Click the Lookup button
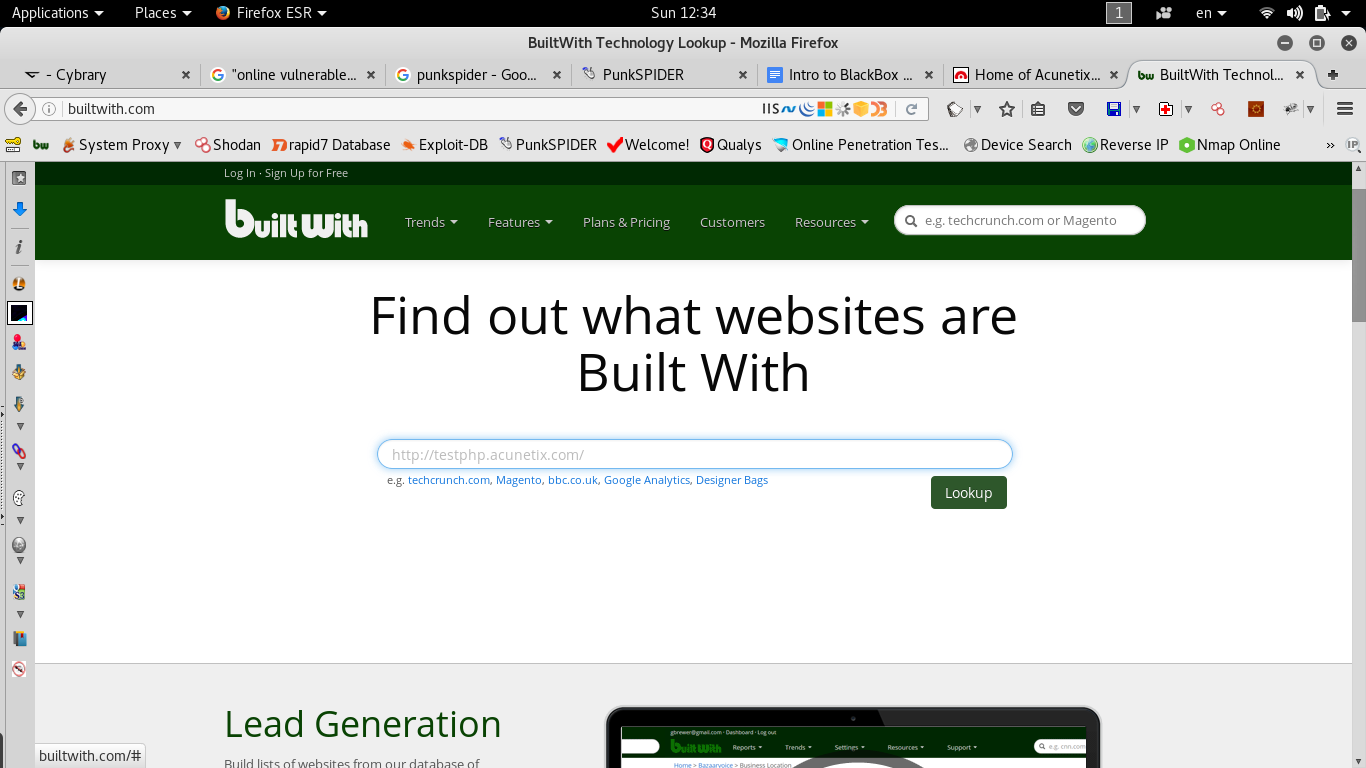The image size is (1366, 768). [968, 492]
